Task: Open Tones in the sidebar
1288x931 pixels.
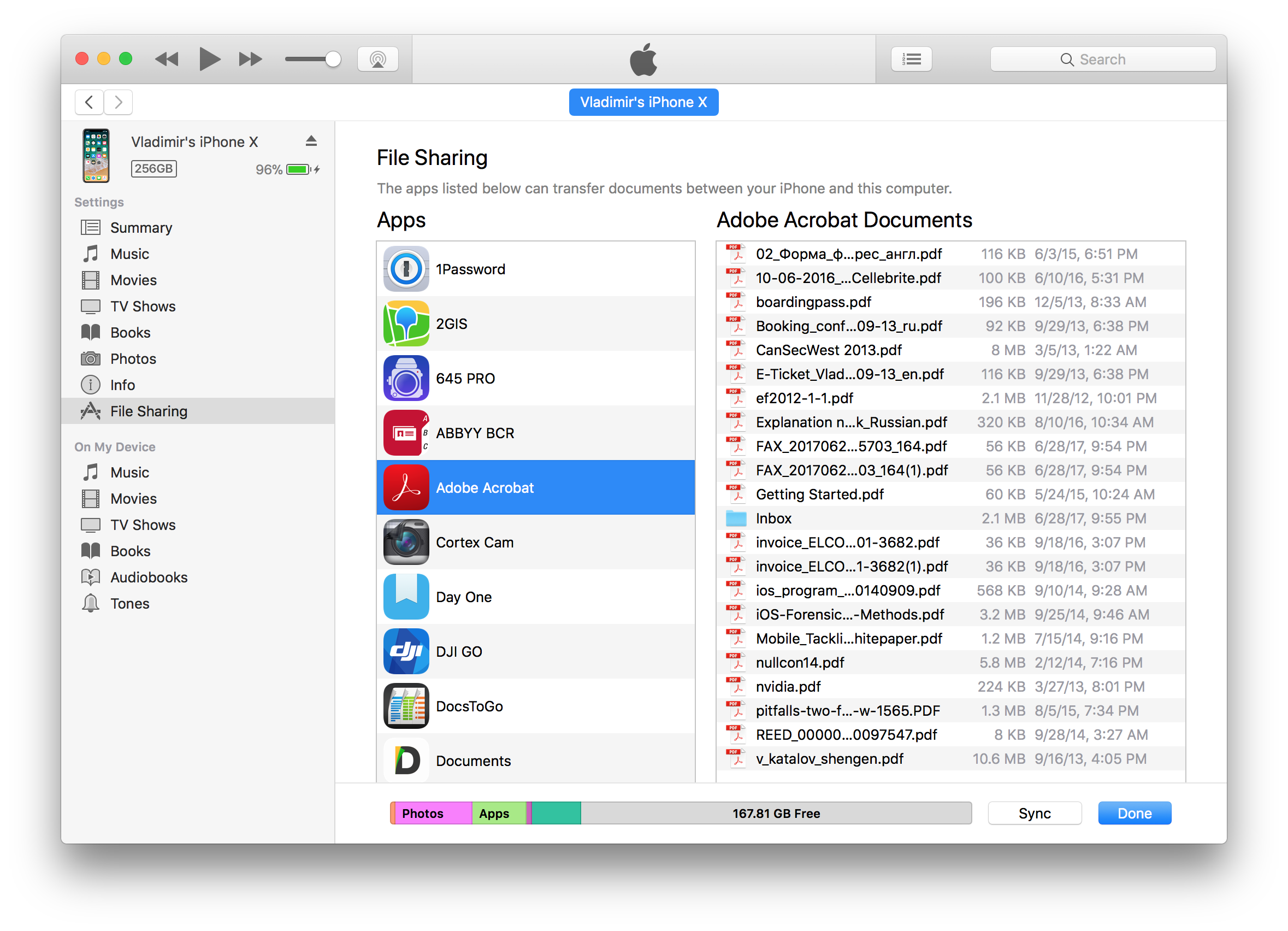Action: tap(198, 603)
